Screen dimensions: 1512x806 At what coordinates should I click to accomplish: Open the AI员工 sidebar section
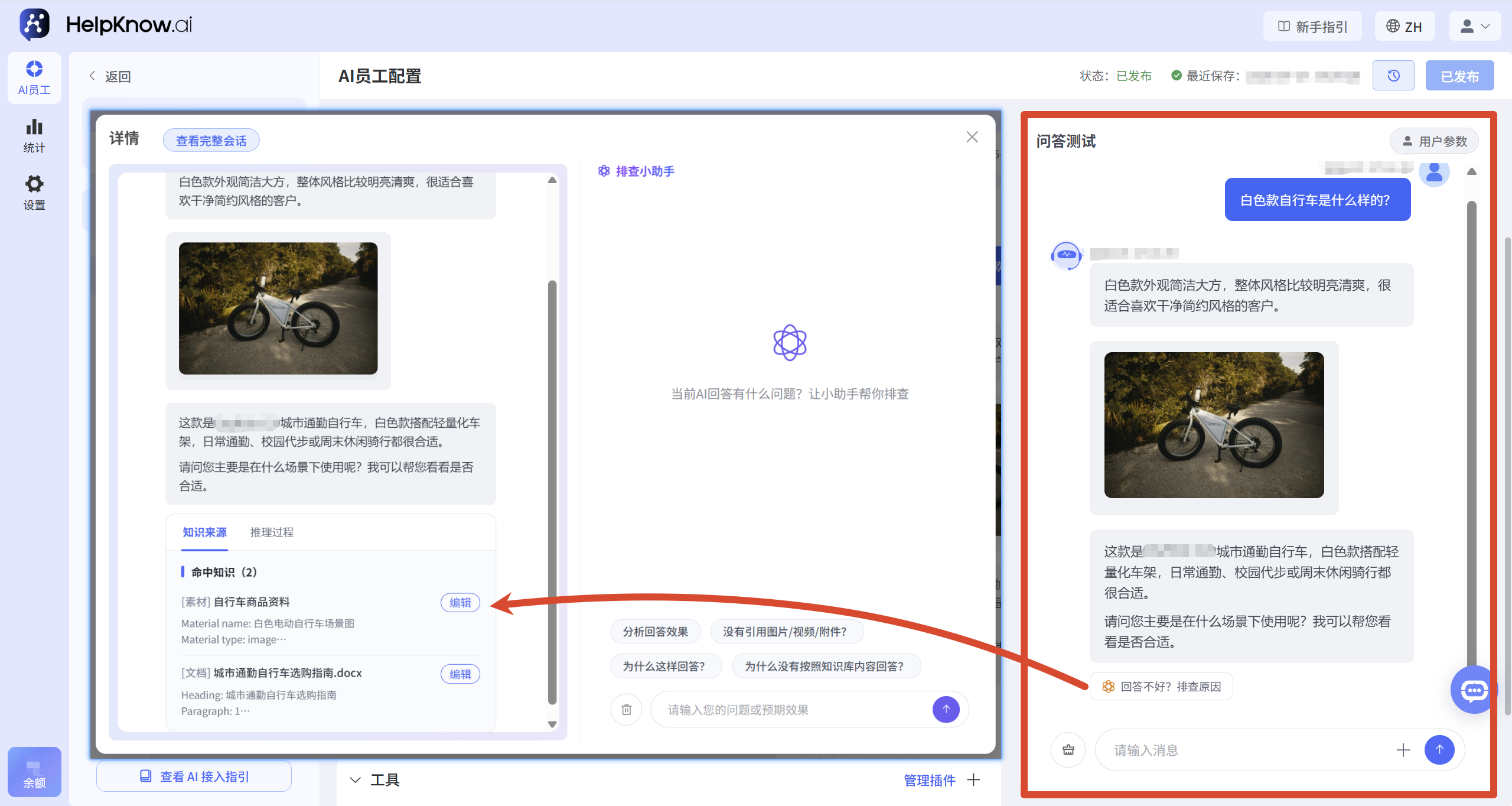(x=34, y=78)
